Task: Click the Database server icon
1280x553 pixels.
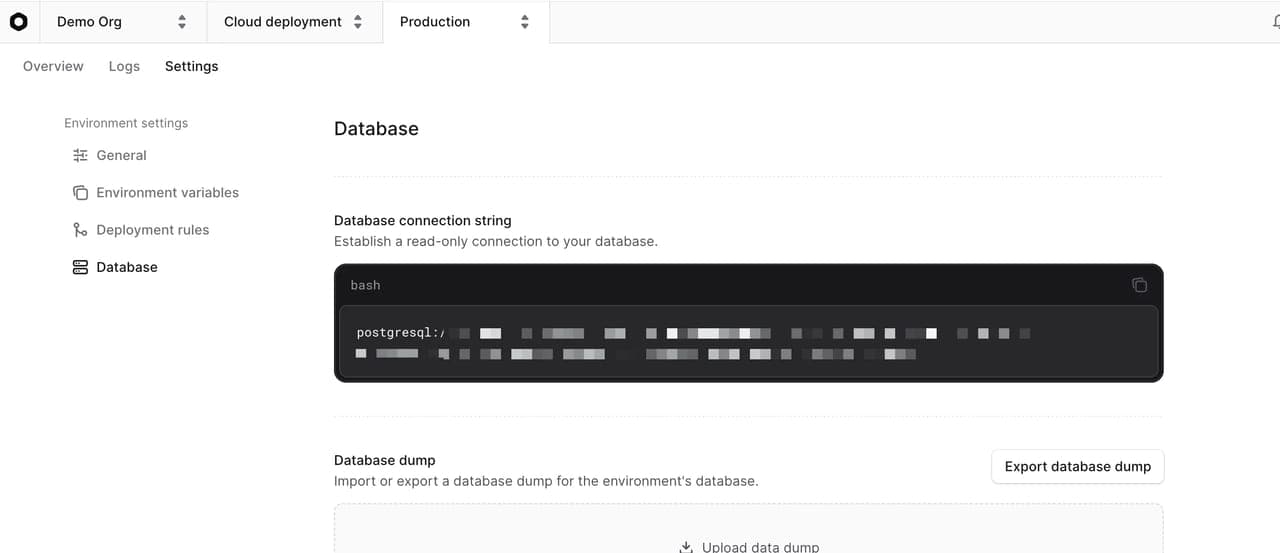Action: click(80, 267)
